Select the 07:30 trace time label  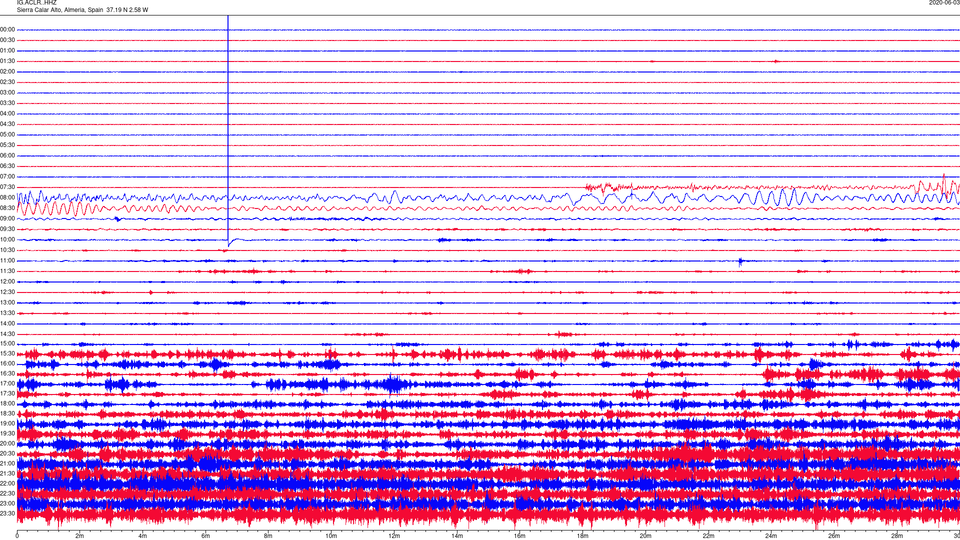(x=7, y=187)
